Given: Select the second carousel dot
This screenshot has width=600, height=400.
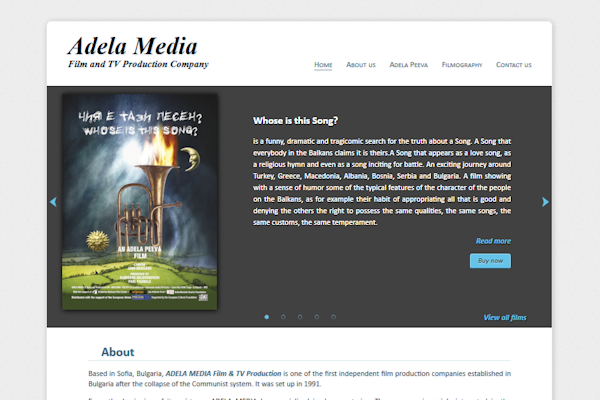Looking at the screenshot, I should point(283,317).
